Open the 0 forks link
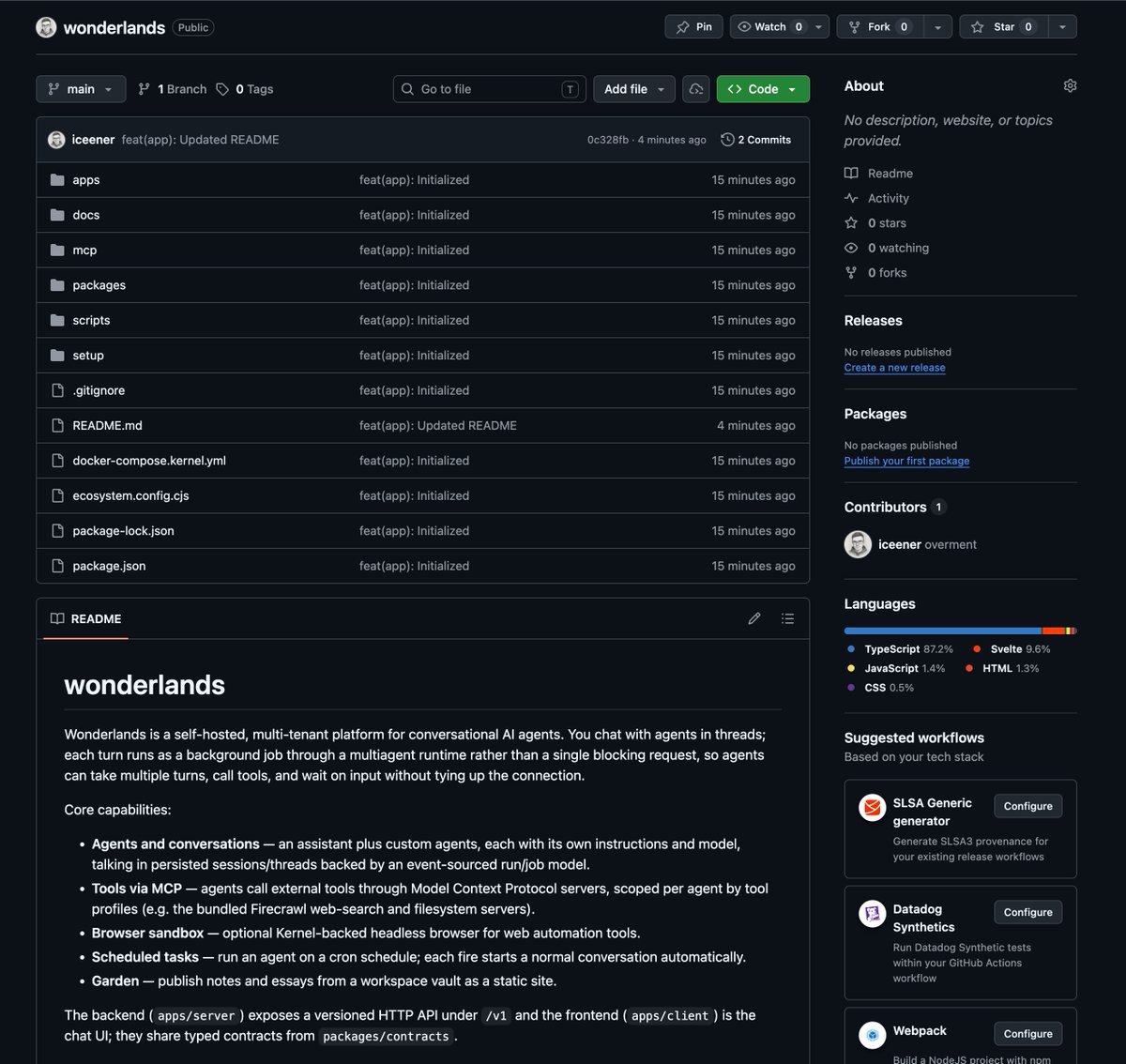1126x1064 pixels. tap(876, 273)
